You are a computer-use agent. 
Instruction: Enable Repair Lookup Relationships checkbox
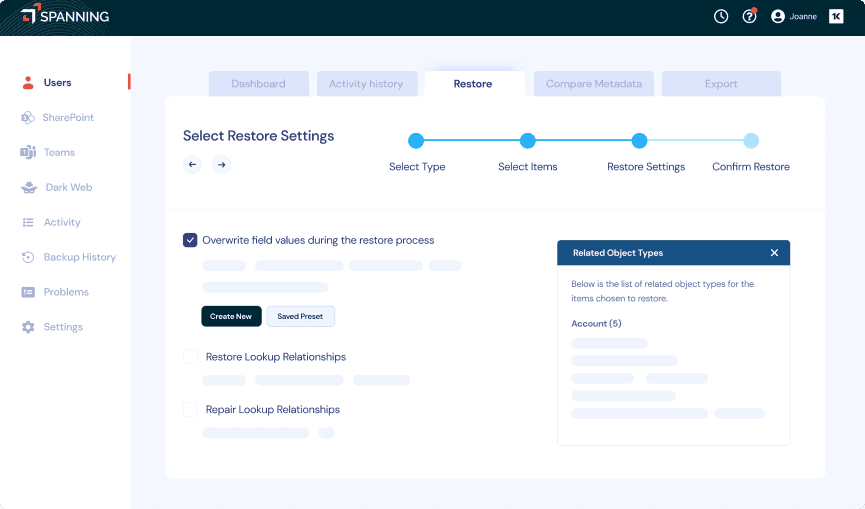click(190, 410)
